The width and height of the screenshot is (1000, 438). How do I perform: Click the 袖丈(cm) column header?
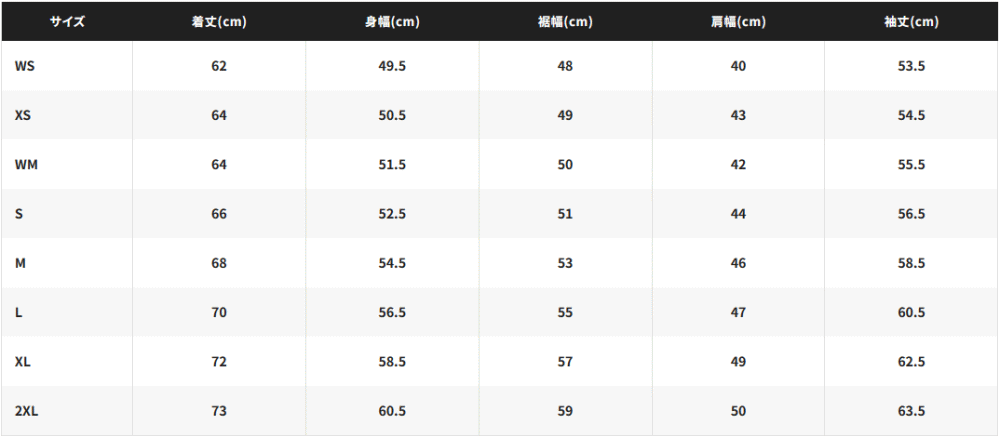pos(911,22)
